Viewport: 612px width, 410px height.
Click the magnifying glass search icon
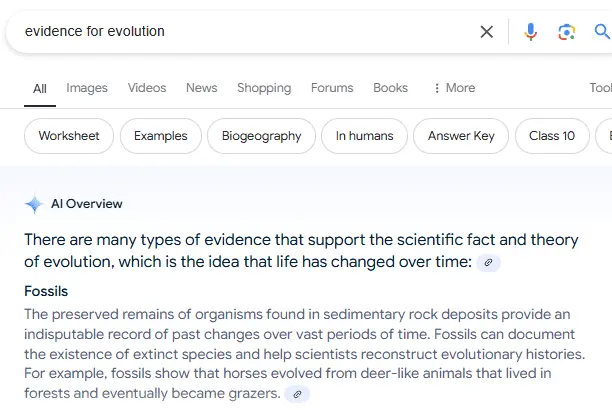(602, 32)
